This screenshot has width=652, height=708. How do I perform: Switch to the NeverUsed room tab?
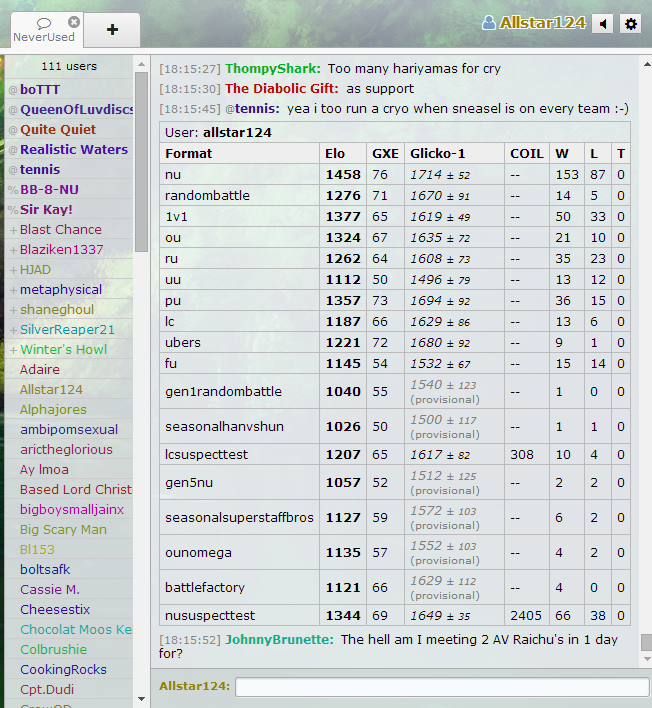(43, 36)
